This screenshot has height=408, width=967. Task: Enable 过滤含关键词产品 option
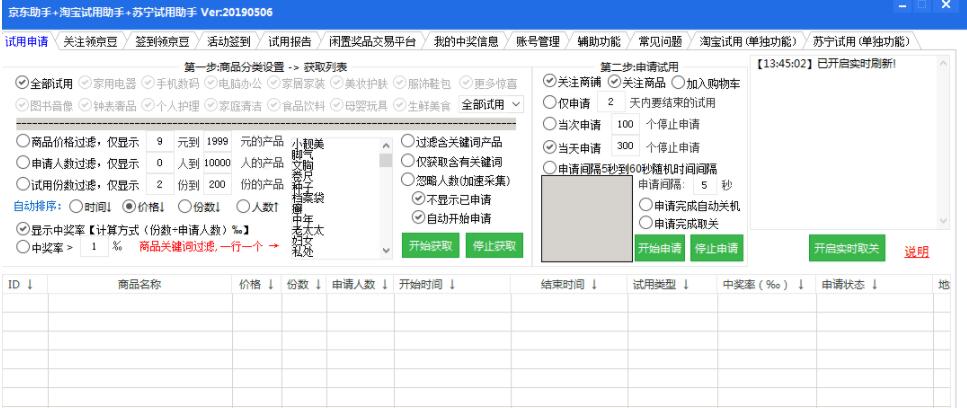click(451, 141)
